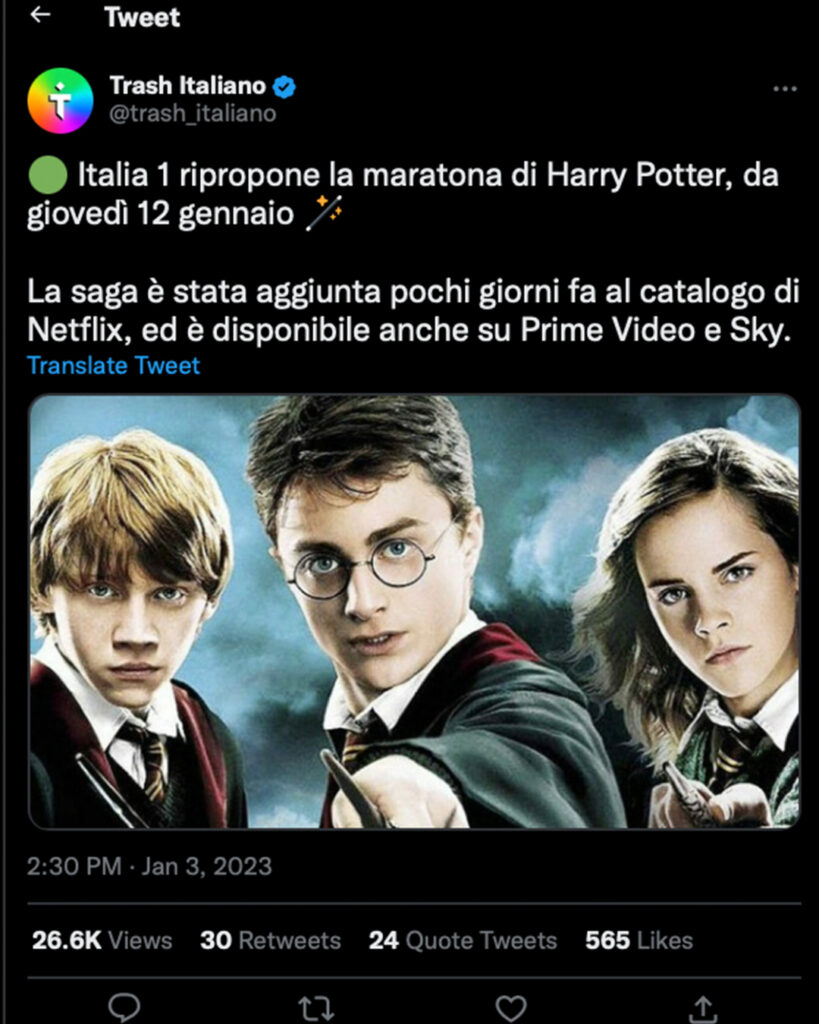Screen dimensions: 819x1024
Task: Retweet using the arrows icon
Action: [x=316, y=1008]
